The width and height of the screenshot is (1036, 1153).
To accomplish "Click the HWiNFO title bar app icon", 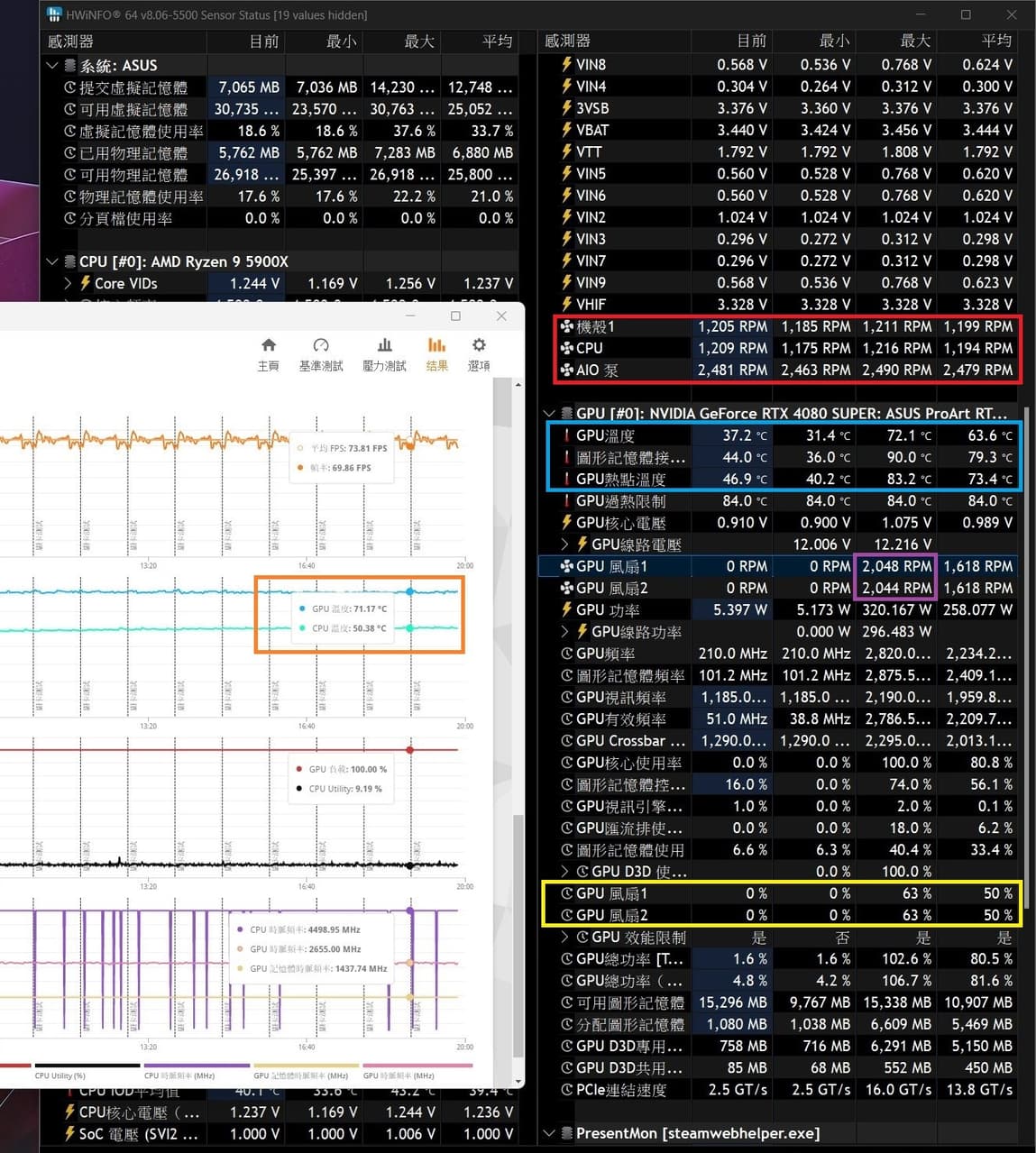I will pos(54,14).
